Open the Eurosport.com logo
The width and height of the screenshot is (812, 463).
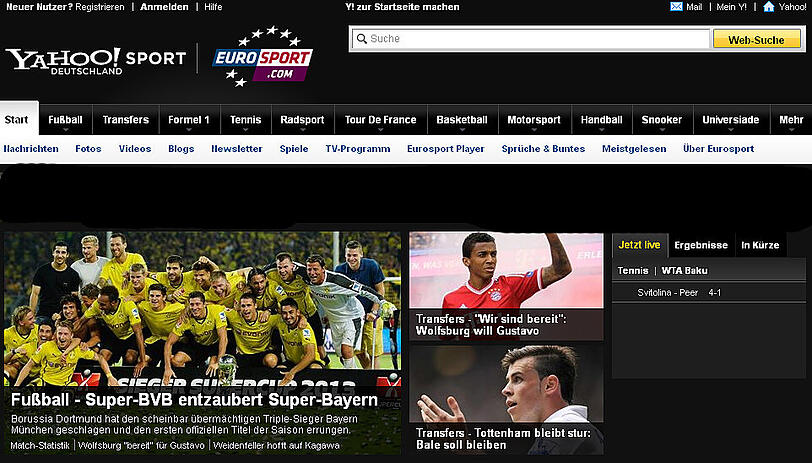pos(263,57)
